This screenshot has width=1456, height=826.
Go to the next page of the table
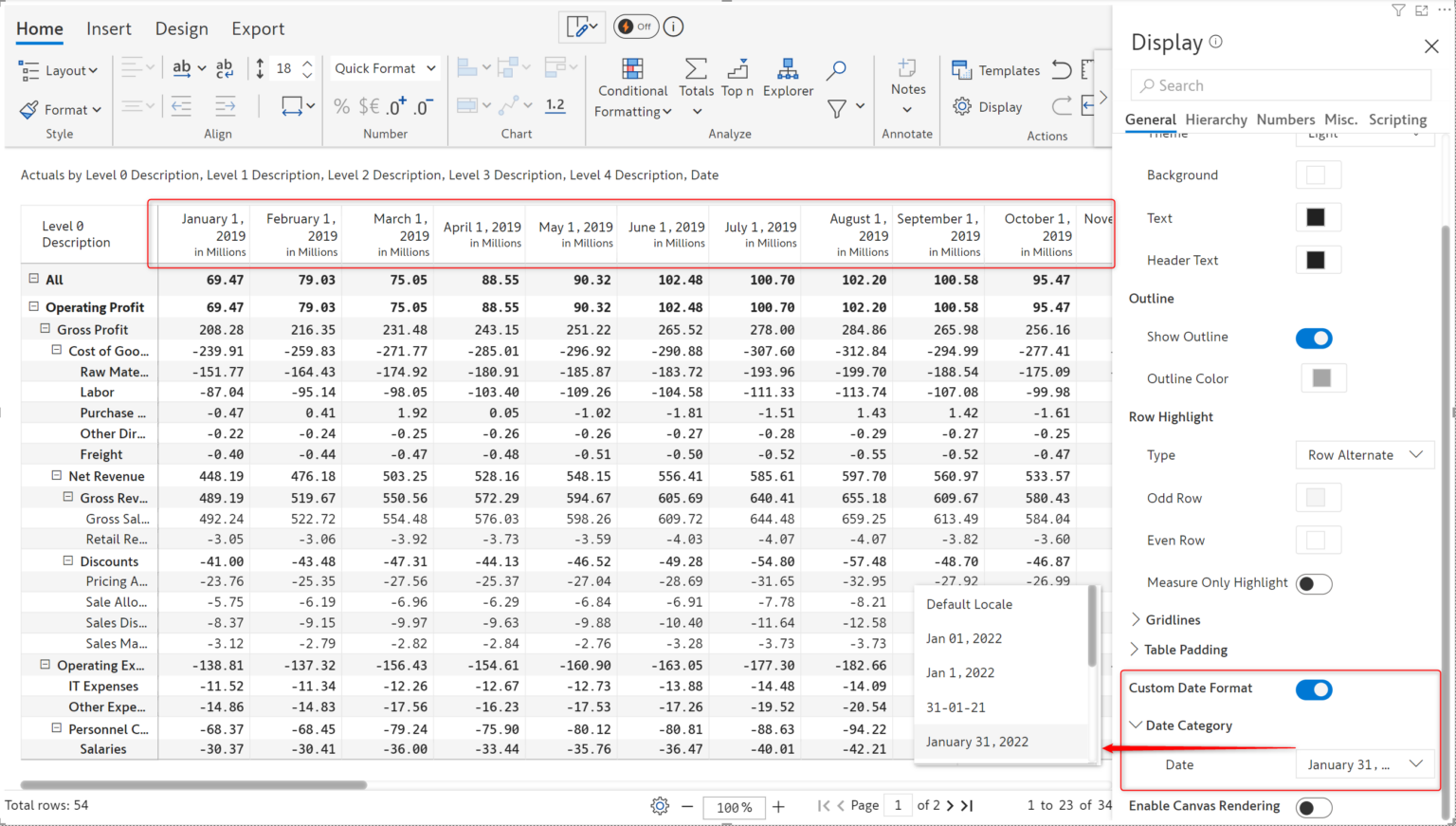950,805
